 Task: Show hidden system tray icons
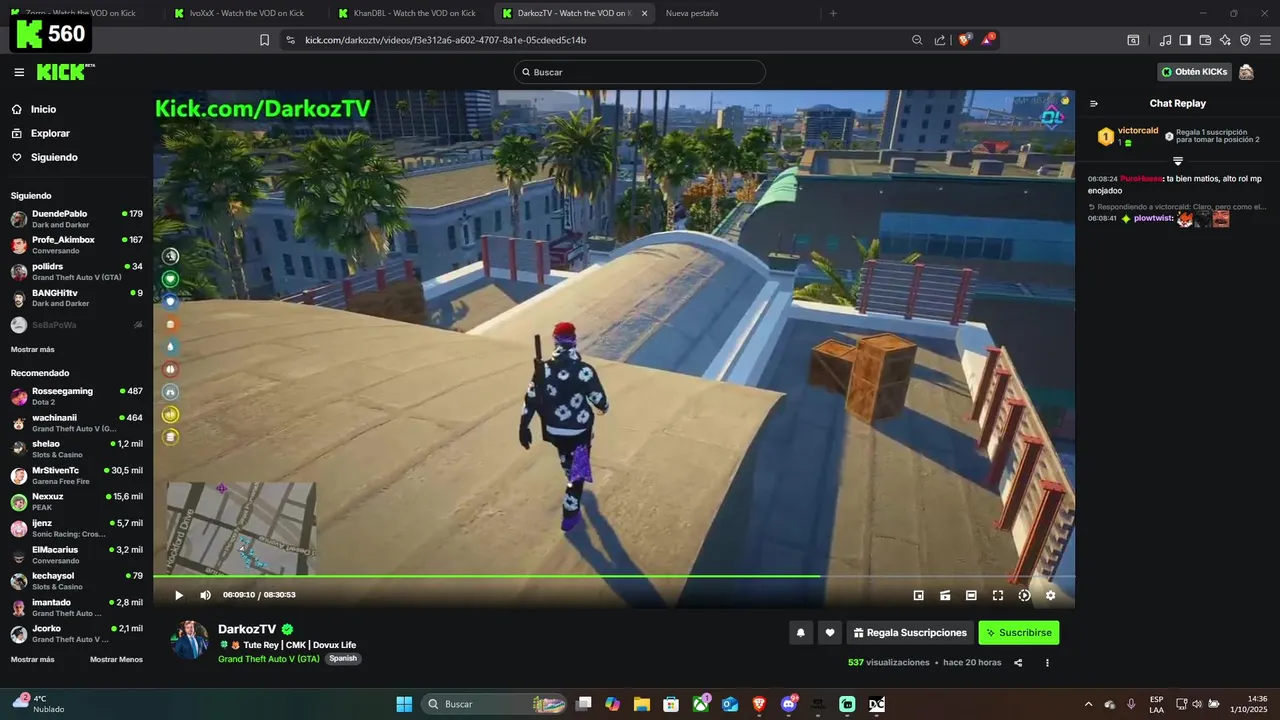pos(1089,704)
